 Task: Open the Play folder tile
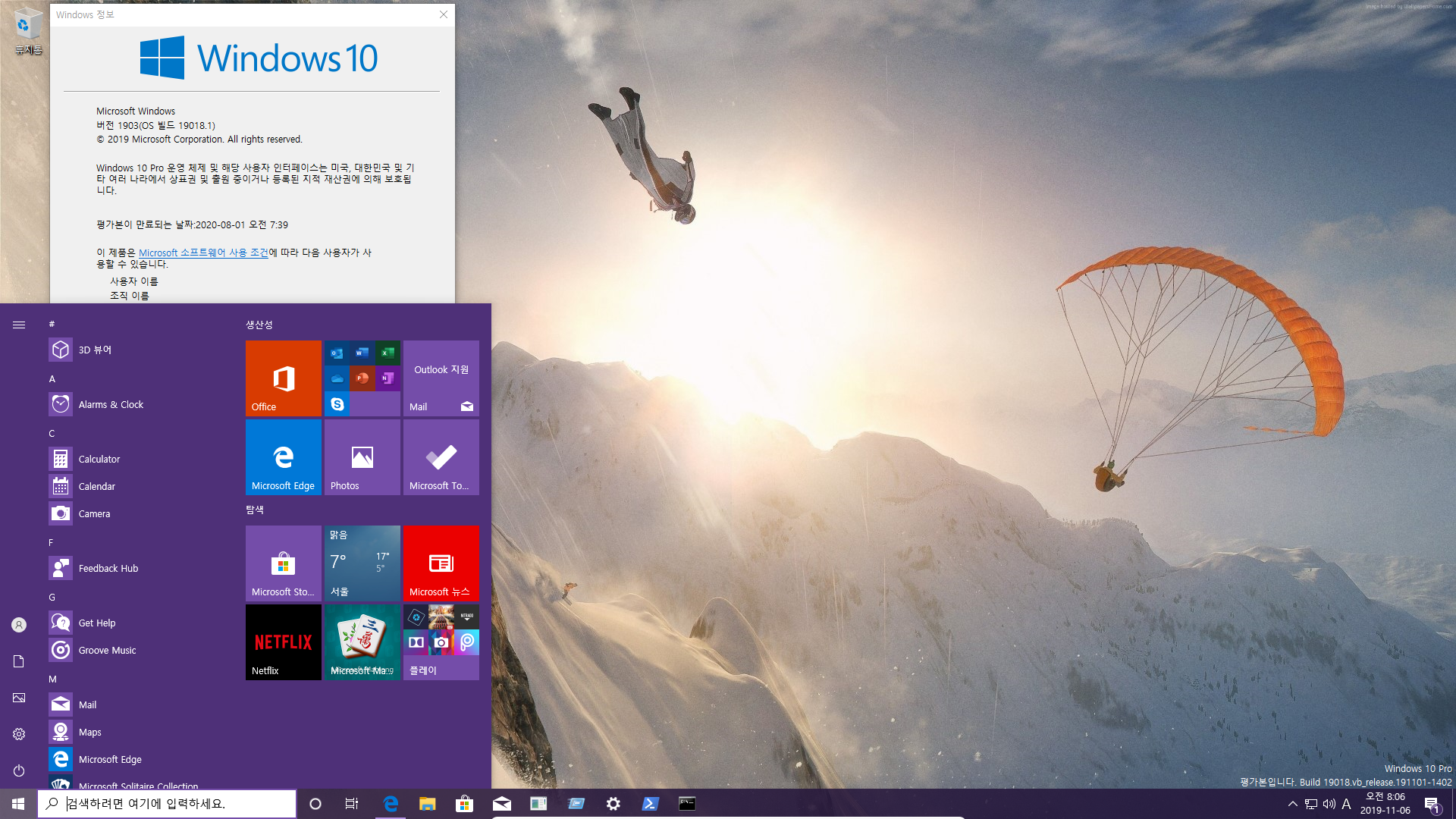click(441, 642)
